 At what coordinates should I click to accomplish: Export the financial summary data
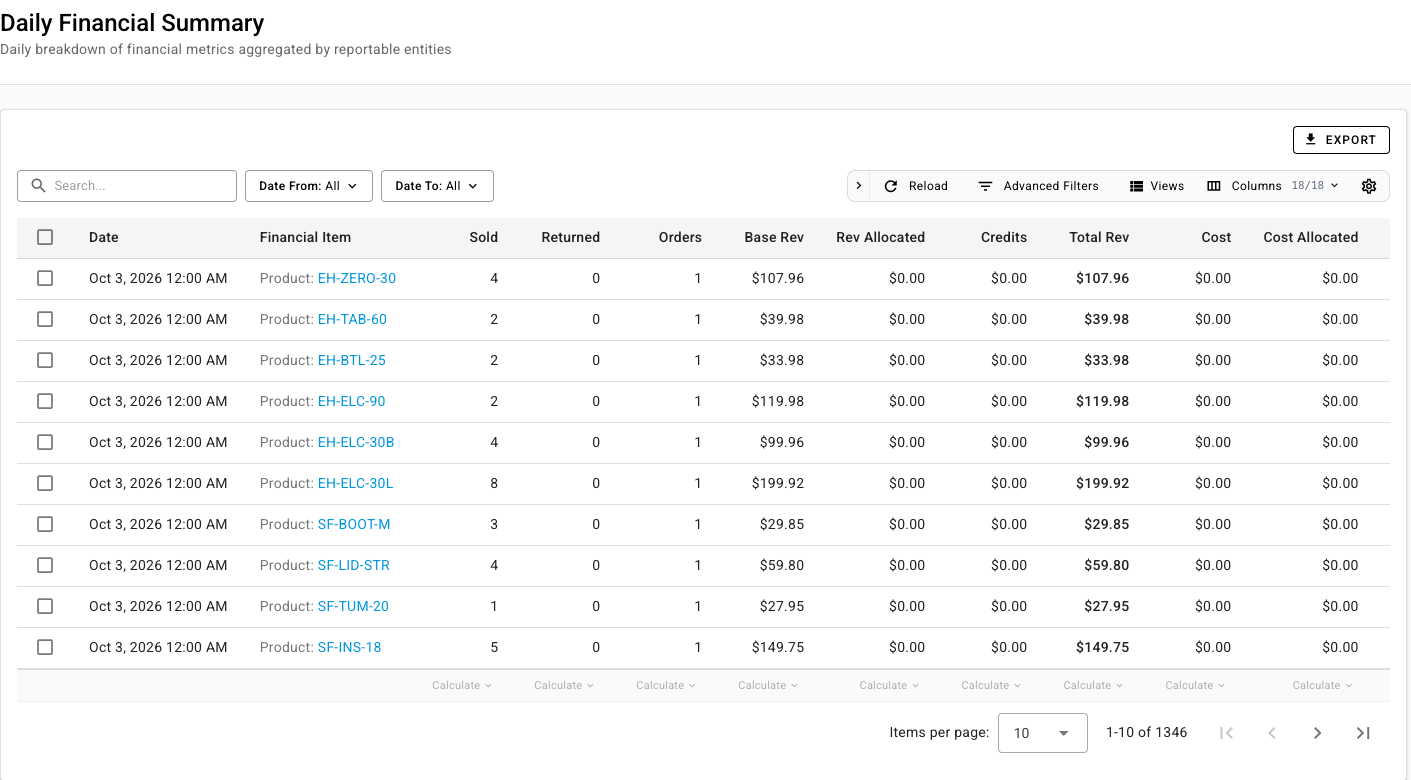1341,140
